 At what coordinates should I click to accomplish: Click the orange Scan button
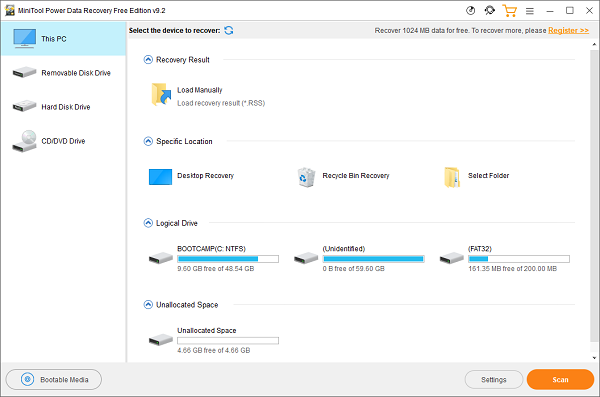560,379
